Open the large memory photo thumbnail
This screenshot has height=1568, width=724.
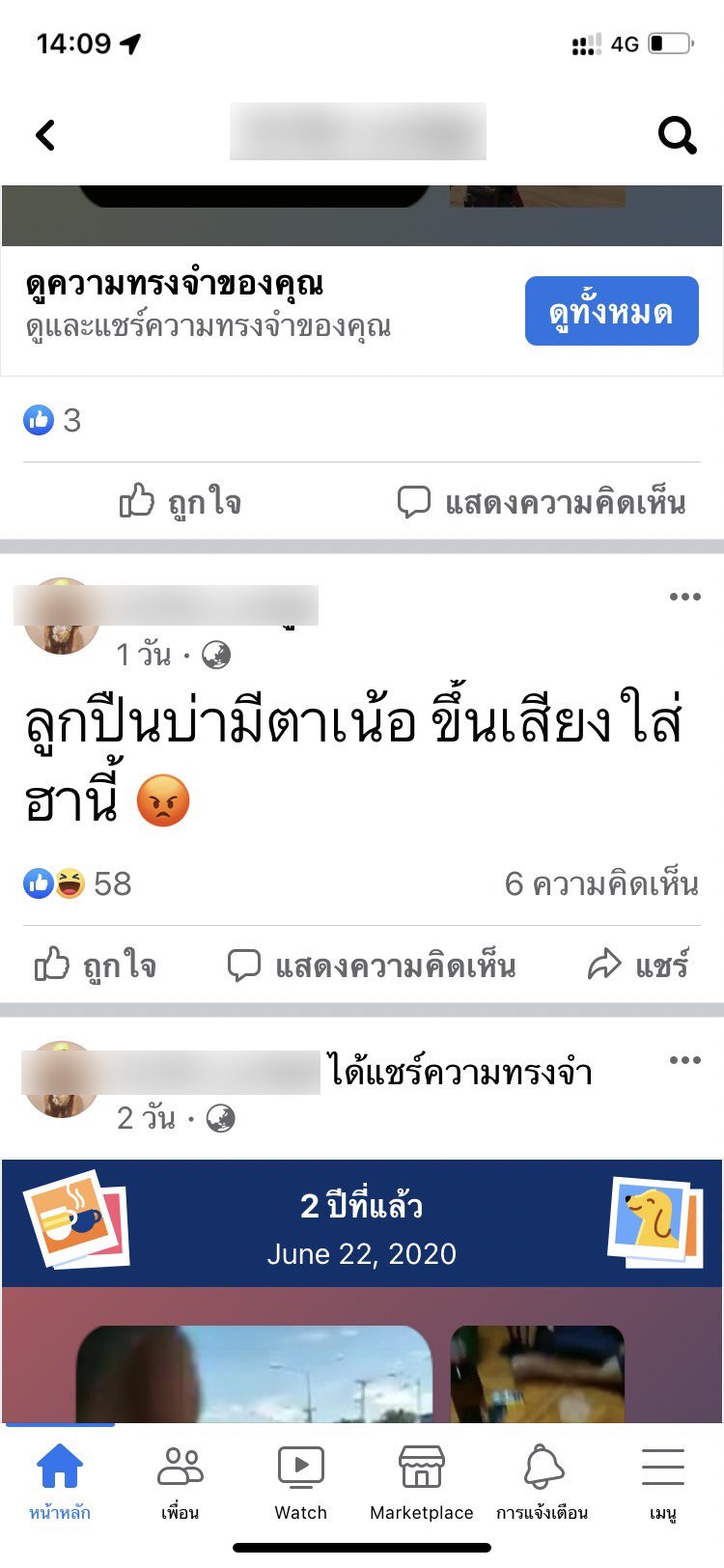coord(254,1374)
